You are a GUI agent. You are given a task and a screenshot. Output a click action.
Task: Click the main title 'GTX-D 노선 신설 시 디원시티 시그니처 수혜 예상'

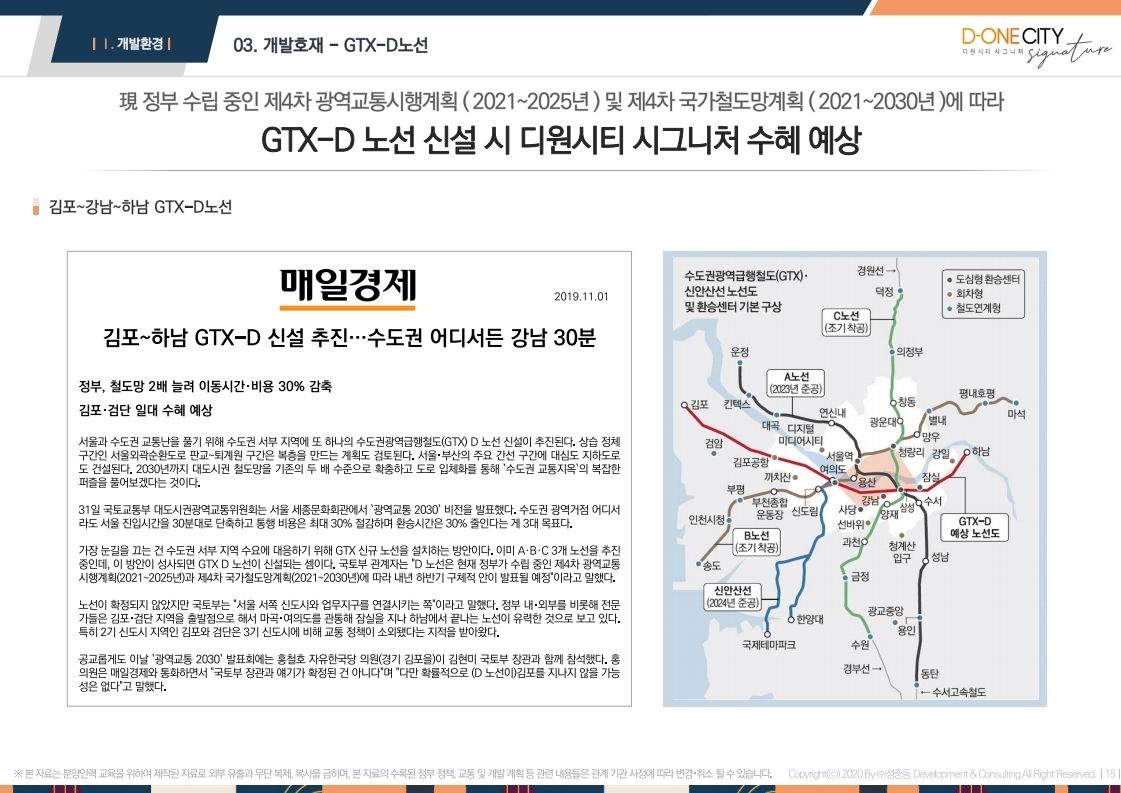tap(560, 139)
